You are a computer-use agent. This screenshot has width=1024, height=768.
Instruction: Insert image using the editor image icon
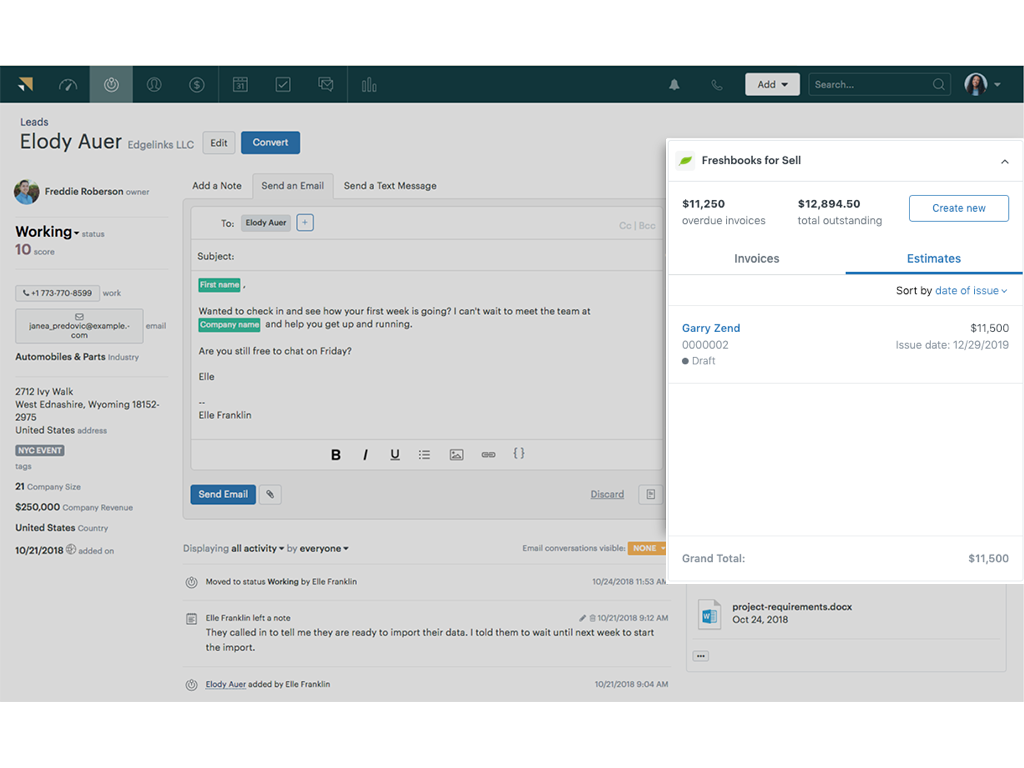[x=456, y=454]
